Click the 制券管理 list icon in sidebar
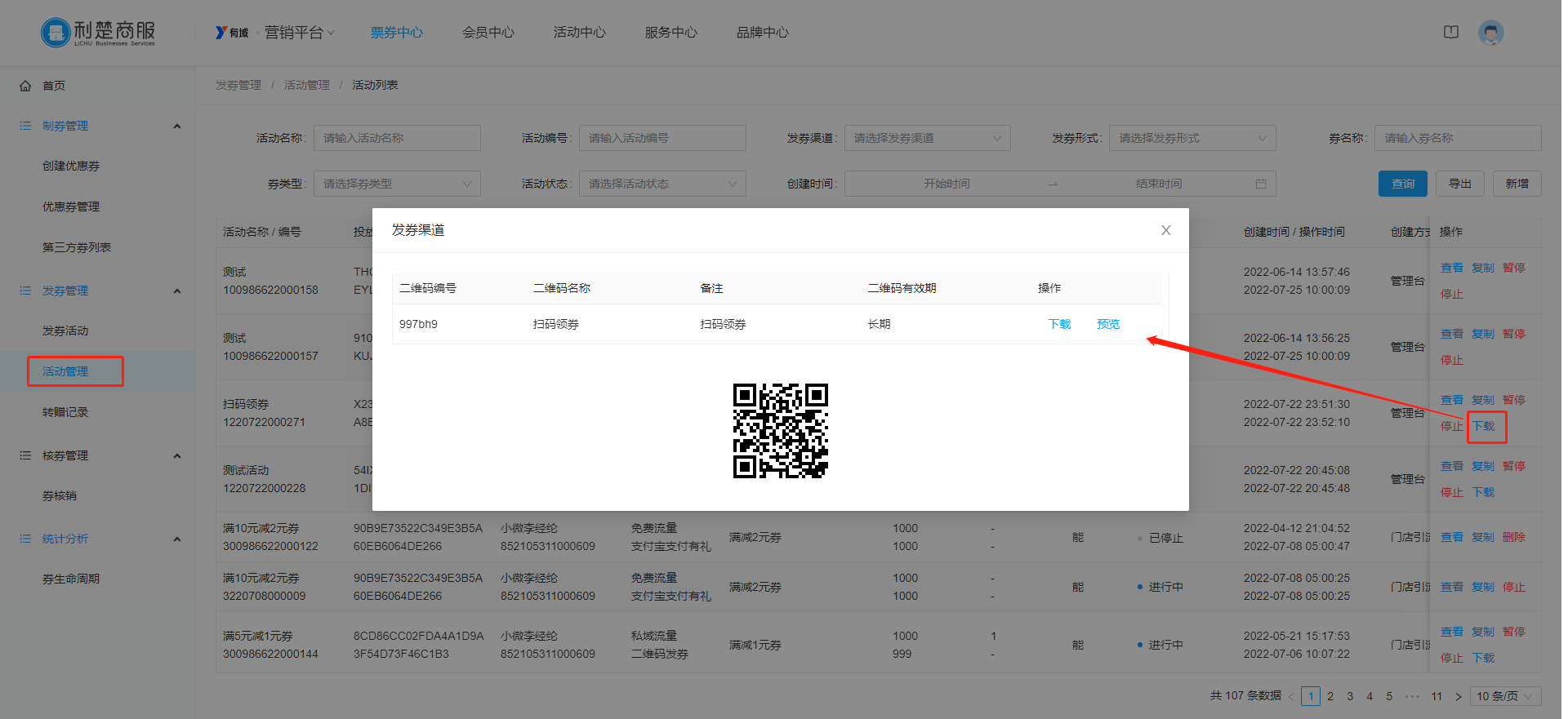 click(25, 126)
